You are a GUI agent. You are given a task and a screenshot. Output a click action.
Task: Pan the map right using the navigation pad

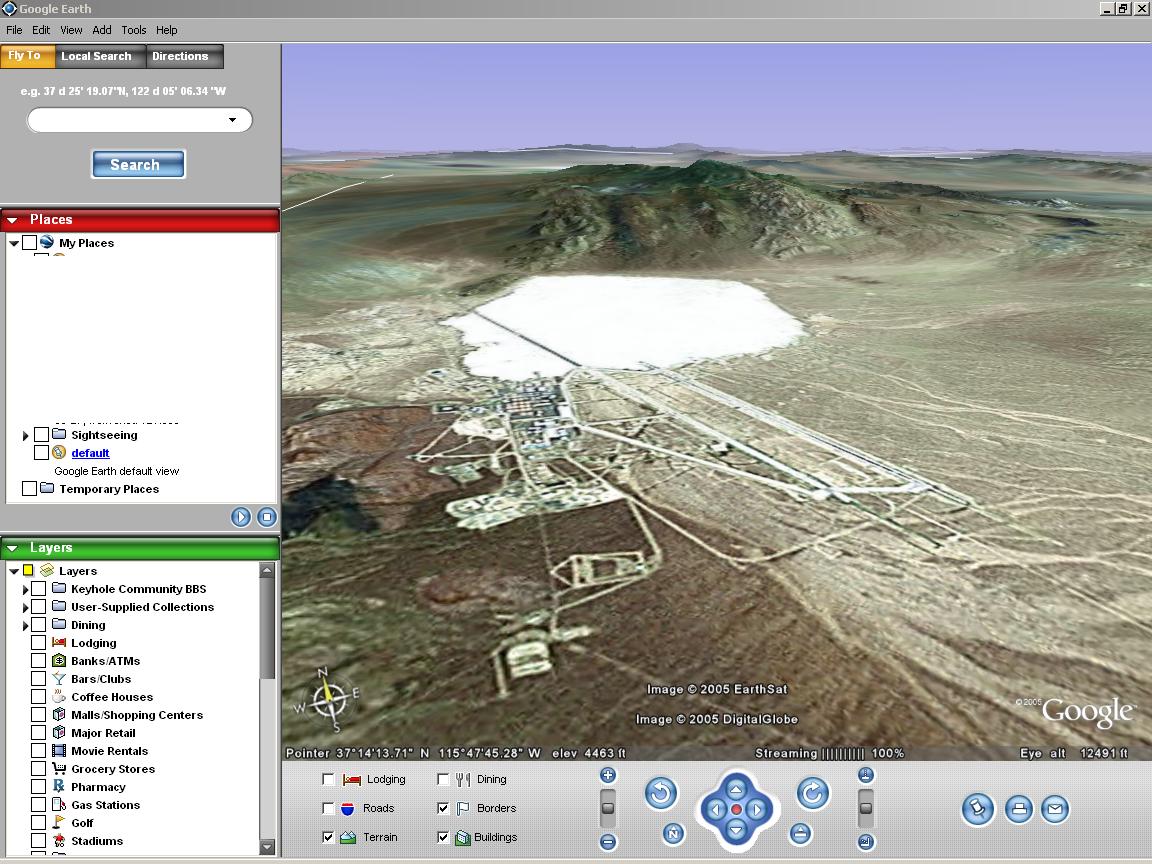pyautogui.click(x=757, y=810)
